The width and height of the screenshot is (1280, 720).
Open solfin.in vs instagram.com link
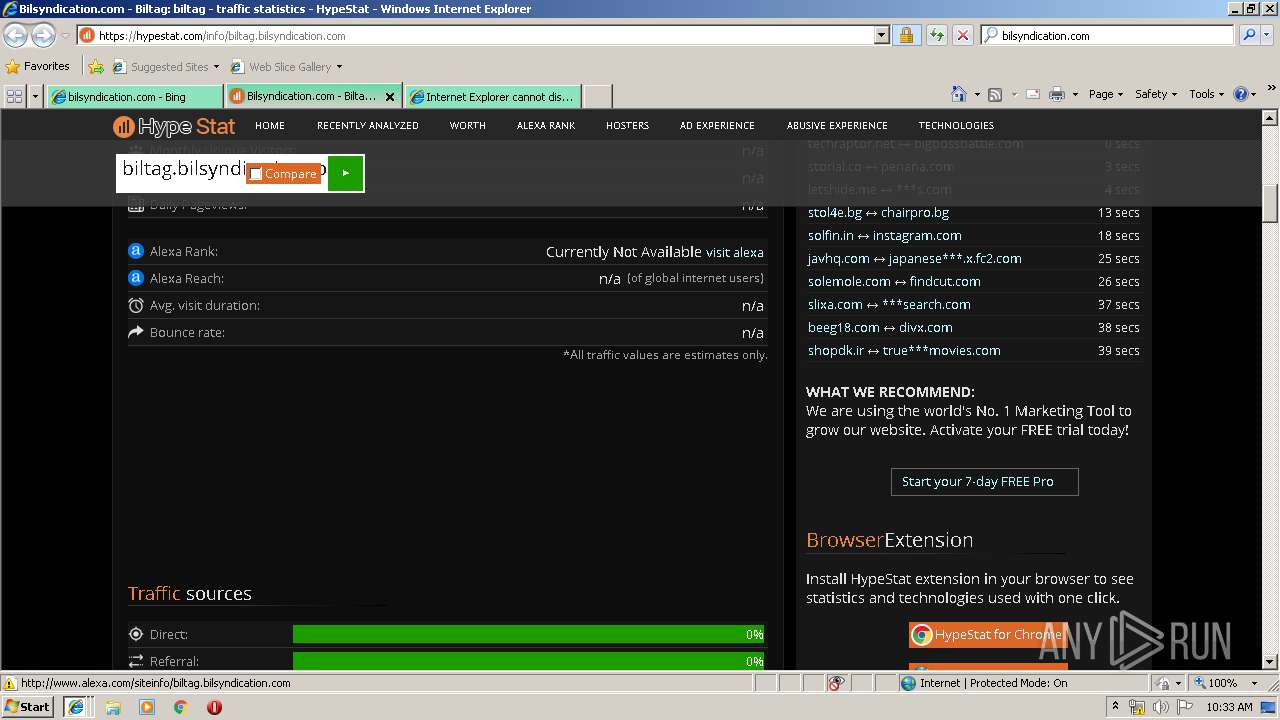click(x=885, y=236)
